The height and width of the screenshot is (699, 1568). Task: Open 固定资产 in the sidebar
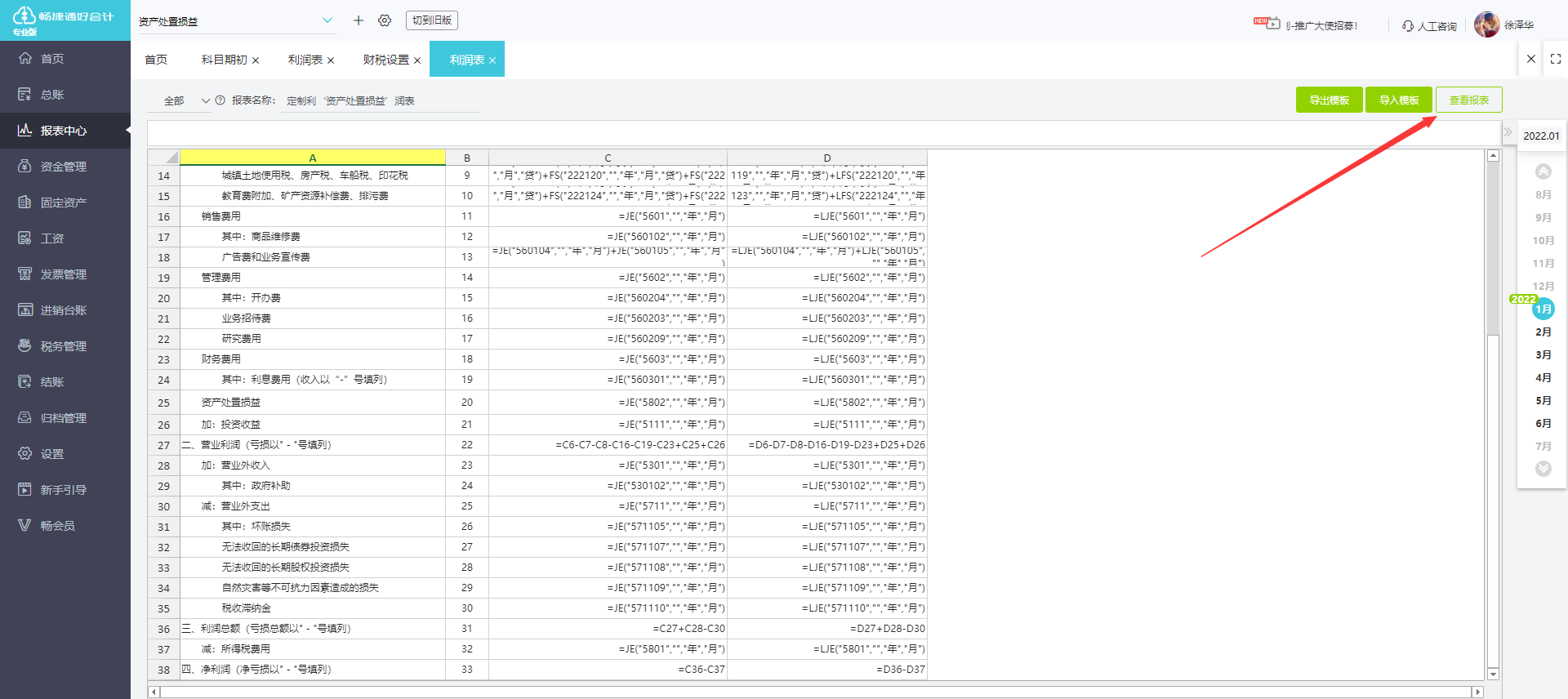point(63,203)
